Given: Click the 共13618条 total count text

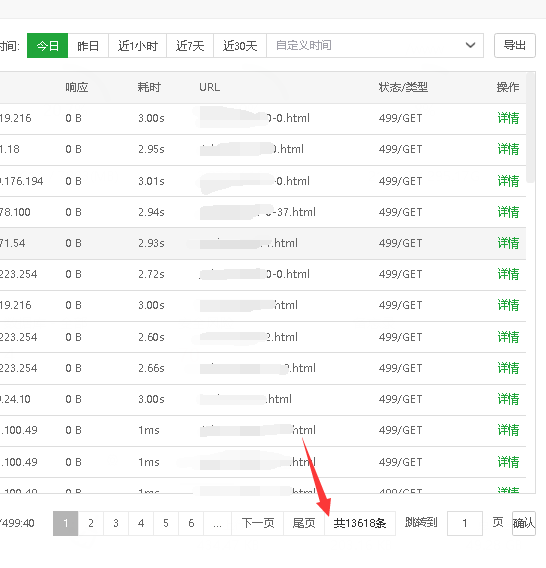Looking at the screenshot, I should (x=360, y=523).
